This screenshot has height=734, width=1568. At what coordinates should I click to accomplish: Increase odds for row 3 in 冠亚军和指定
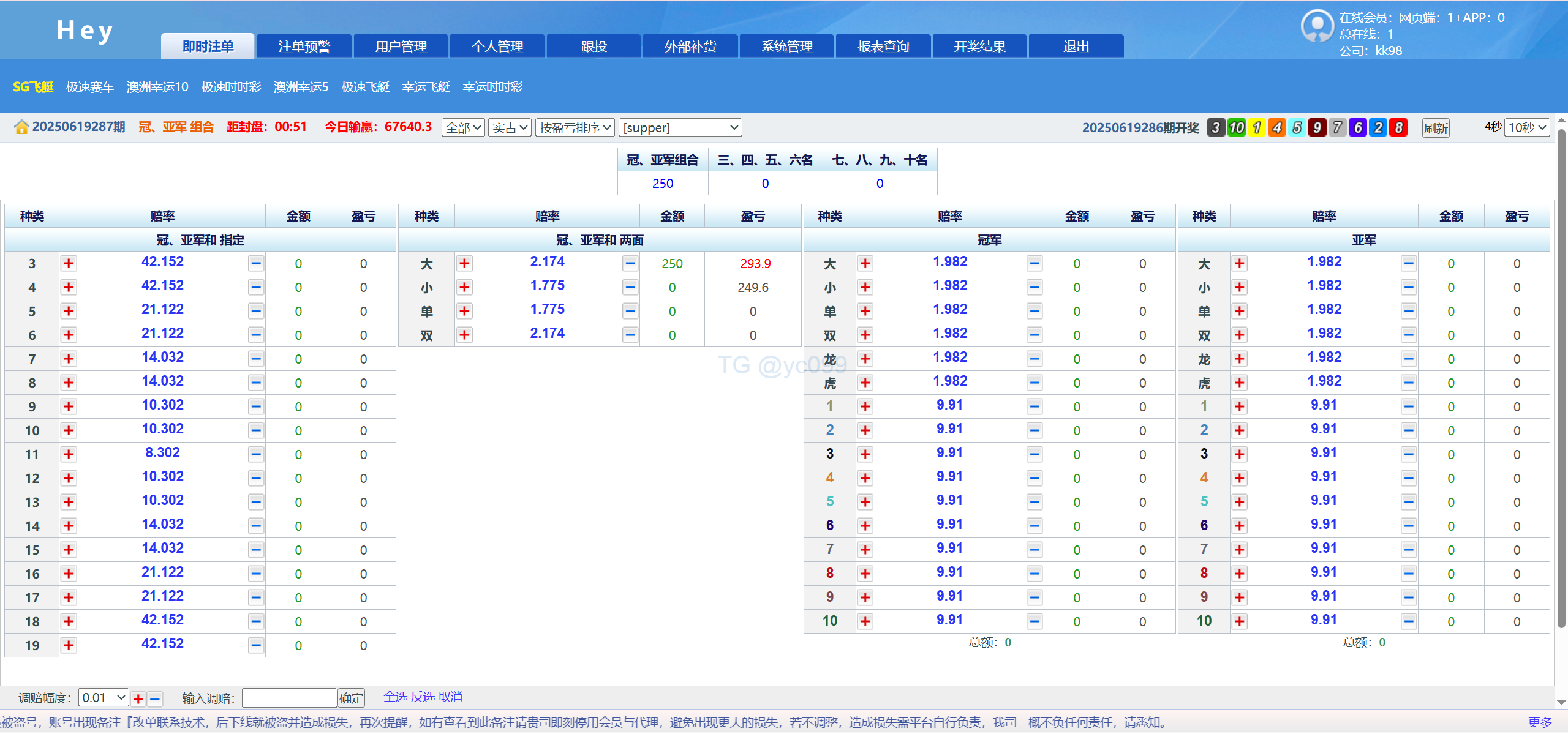(69, 263)
